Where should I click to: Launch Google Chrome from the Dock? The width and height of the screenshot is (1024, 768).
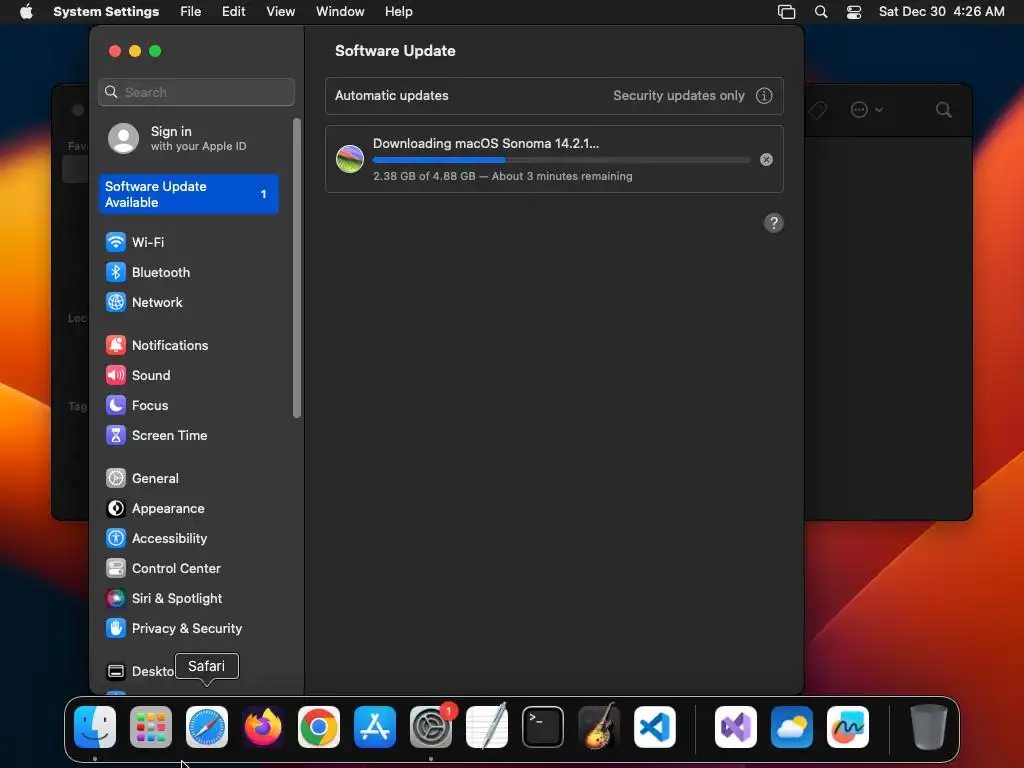(319, 727)
